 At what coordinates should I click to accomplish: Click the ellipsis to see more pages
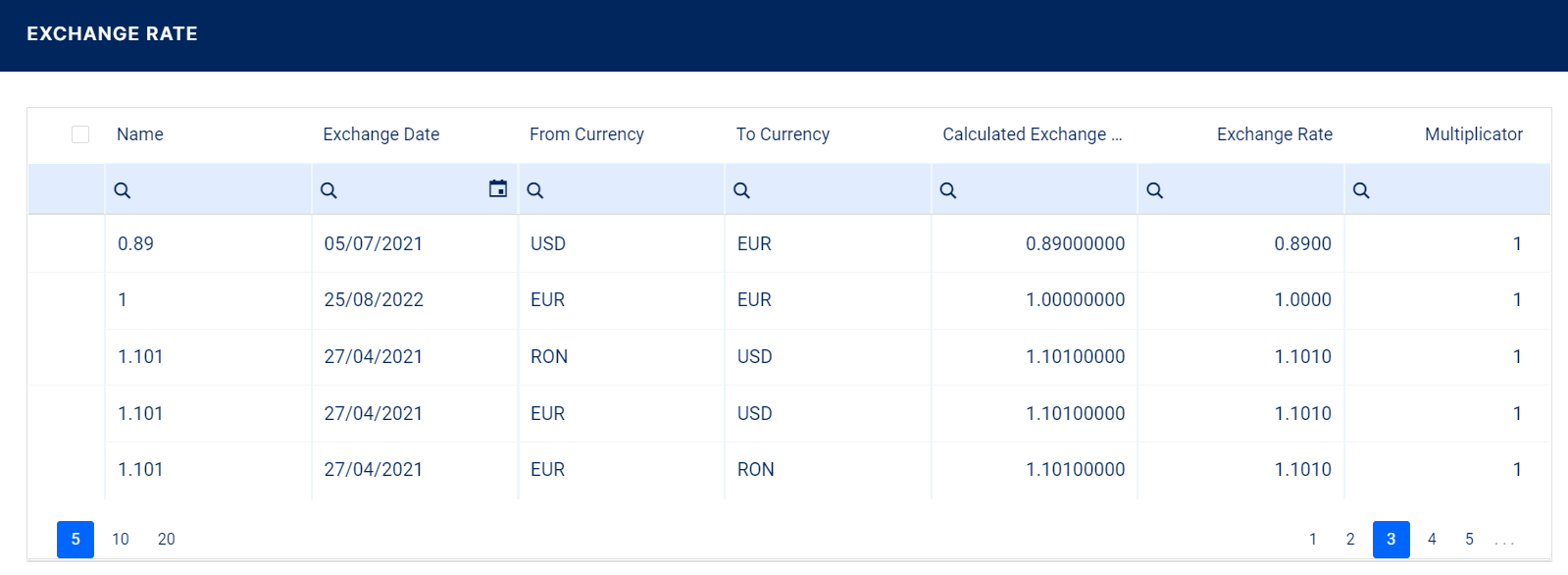tap(1505, 539)
